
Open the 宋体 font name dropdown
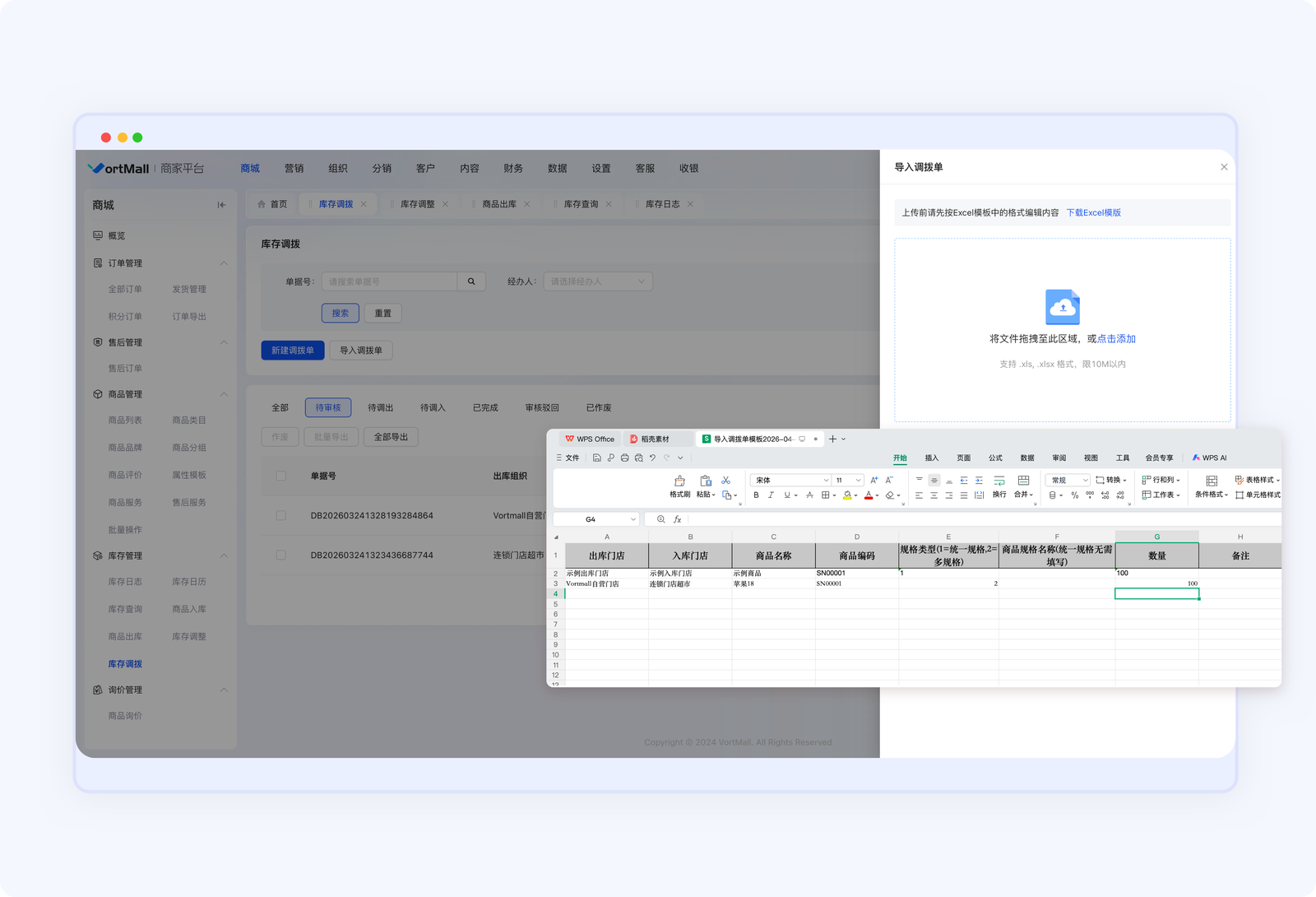tap(790, 481)
